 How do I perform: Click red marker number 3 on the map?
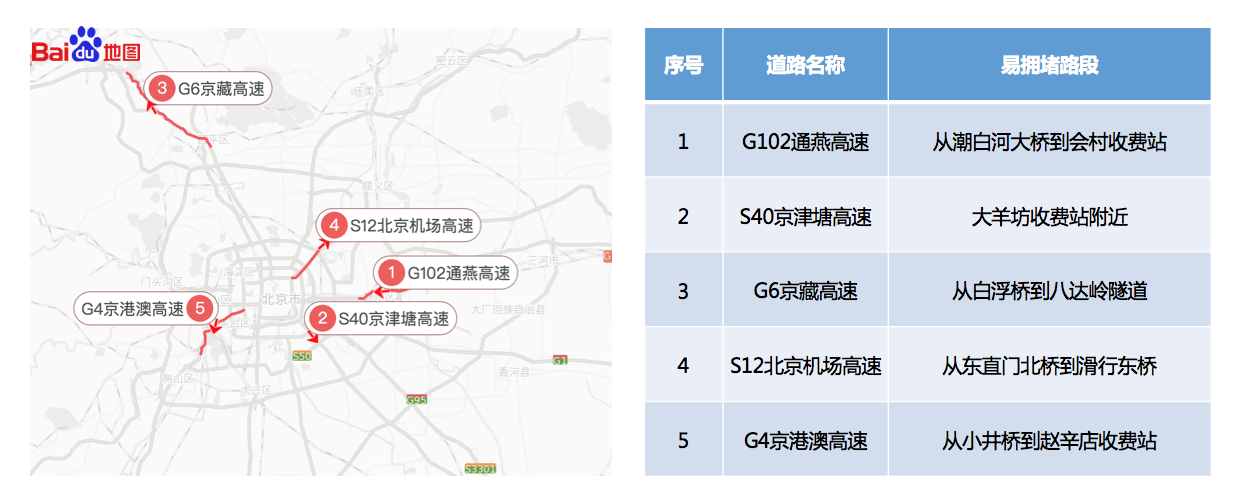[x=161, y=89]
